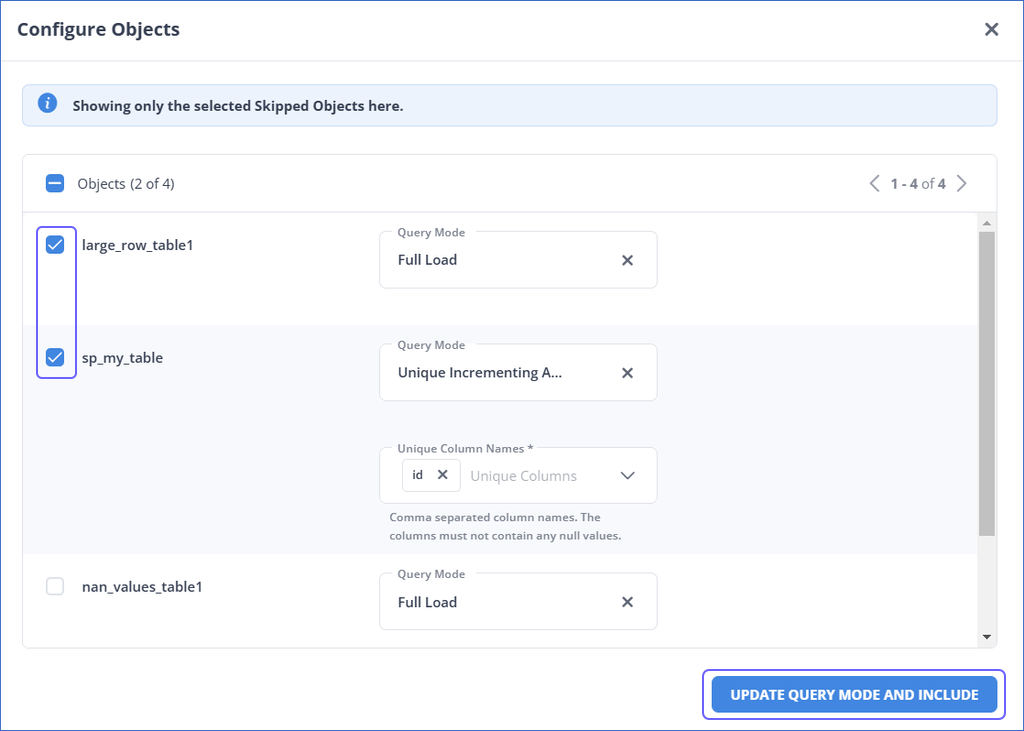The image size is (1024, 731).
Task: Uncheck the large_row_table1 checkbox
Action: [x=55, y=245]
